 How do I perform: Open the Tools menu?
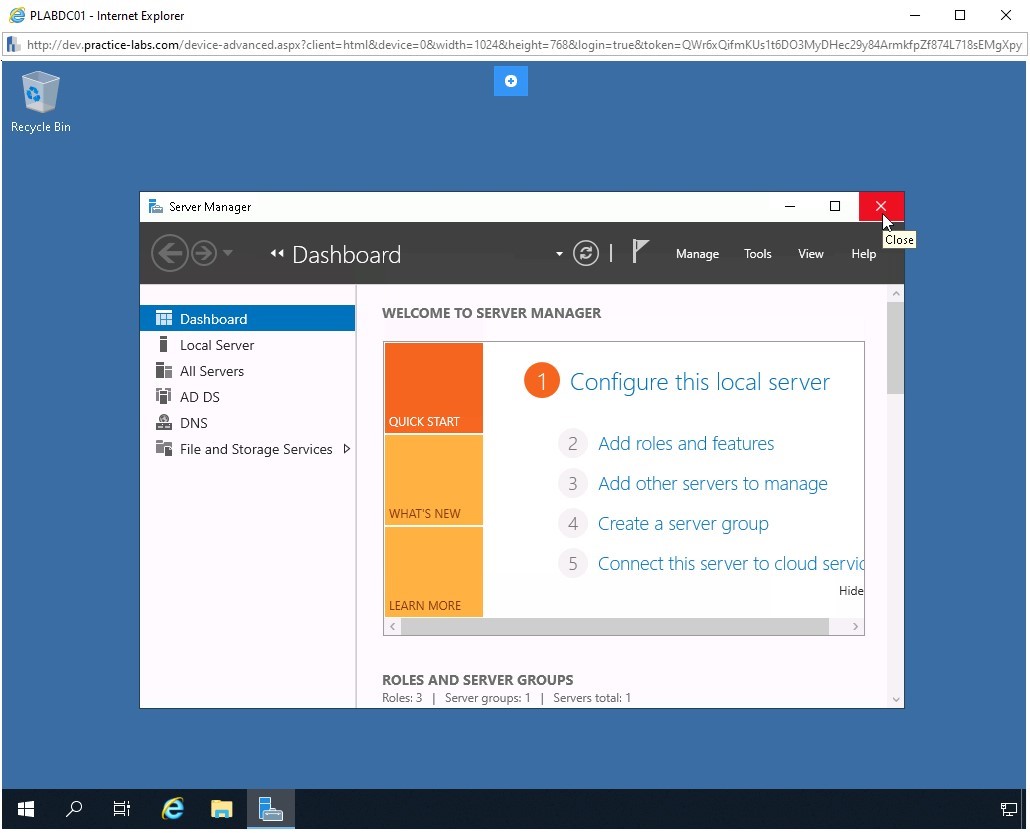pos(757,254)
